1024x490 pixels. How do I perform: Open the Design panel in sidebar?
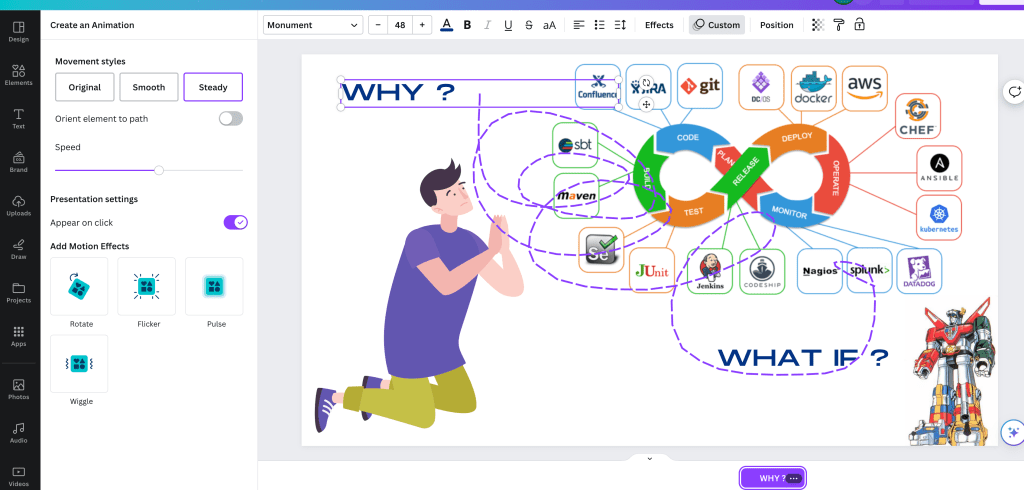tap(19, 31)
